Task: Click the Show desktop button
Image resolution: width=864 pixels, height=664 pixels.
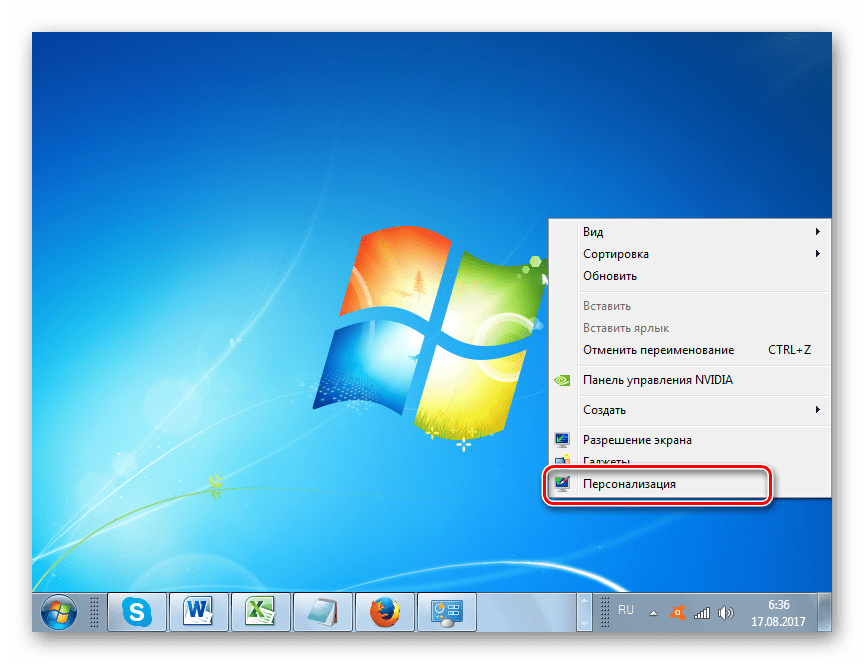Action: coord(824,612)
